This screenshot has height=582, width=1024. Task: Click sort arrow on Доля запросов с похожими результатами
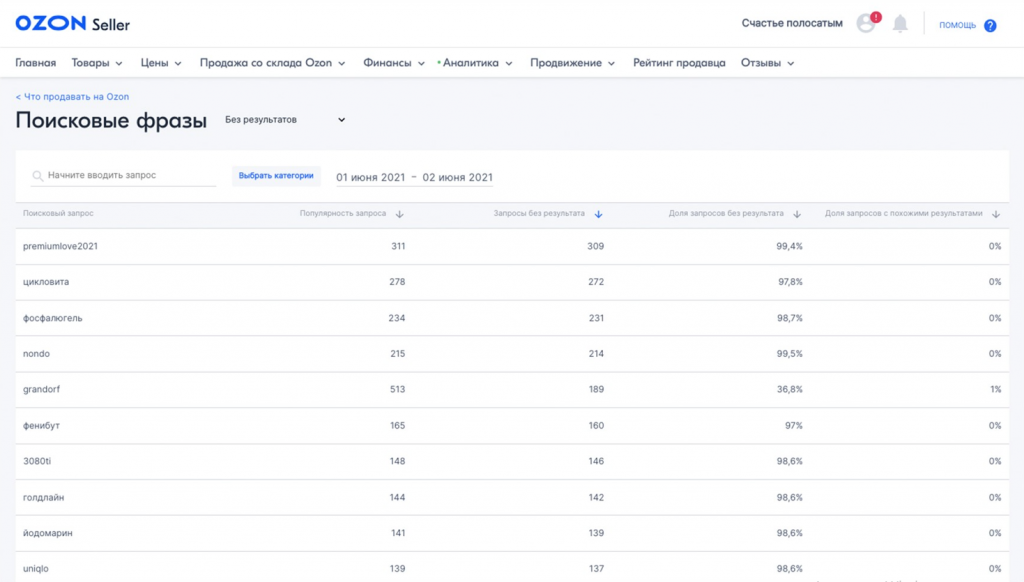point(994,213)
